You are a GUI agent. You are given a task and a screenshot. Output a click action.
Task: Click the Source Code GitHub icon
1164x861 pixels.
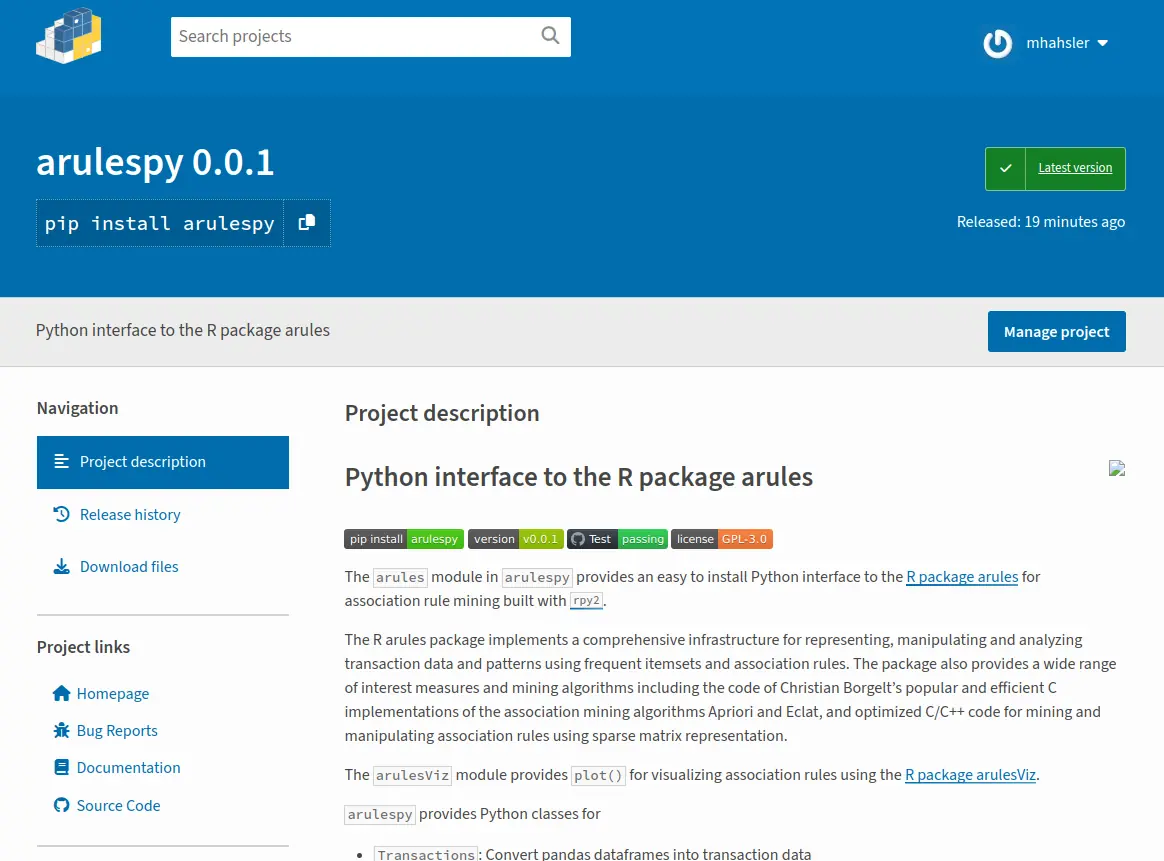tap(62, 805)
